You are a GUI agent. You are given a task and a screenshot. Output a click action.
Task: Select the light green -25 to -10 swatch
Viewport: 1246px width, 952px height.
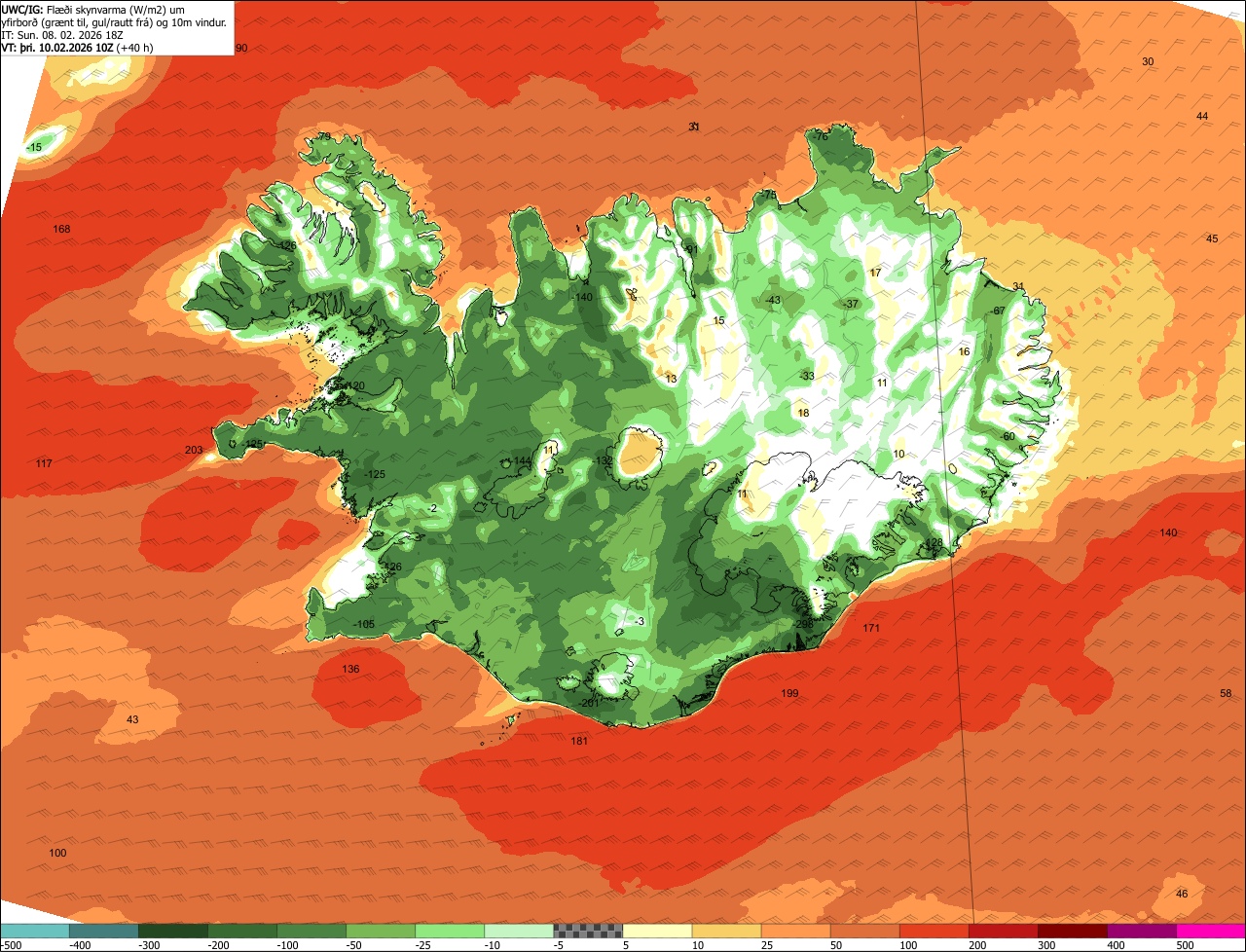pyautogui.click(x=450, y=931)
